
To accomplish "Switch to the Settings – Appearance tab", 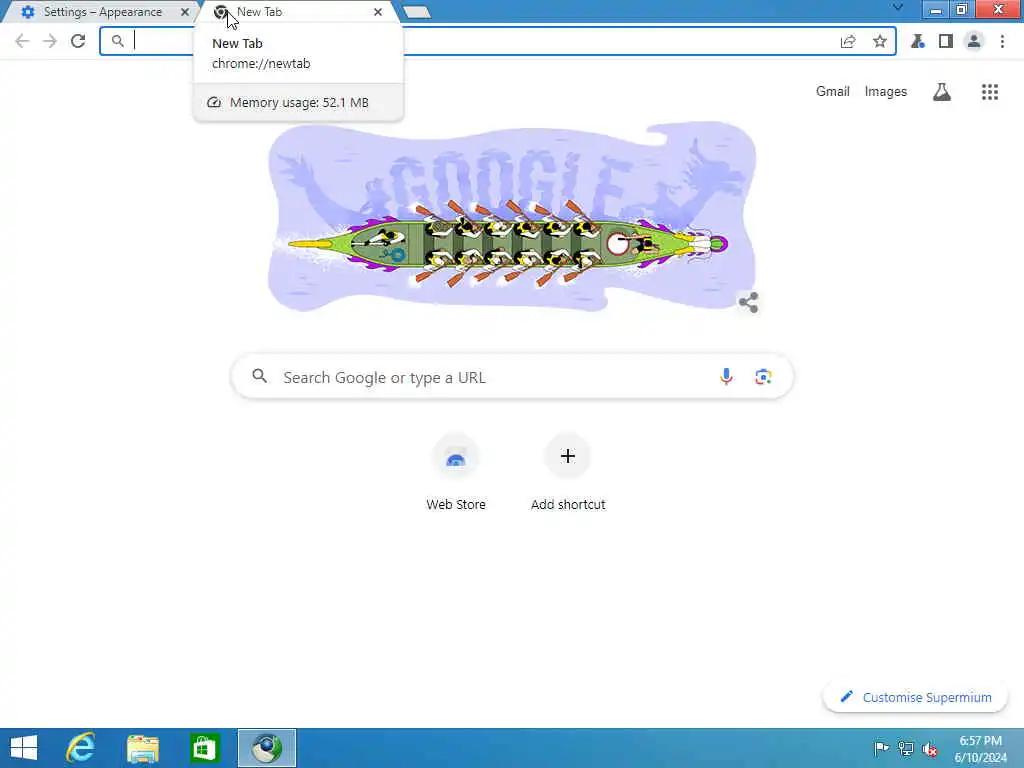I will pos(101,12).
